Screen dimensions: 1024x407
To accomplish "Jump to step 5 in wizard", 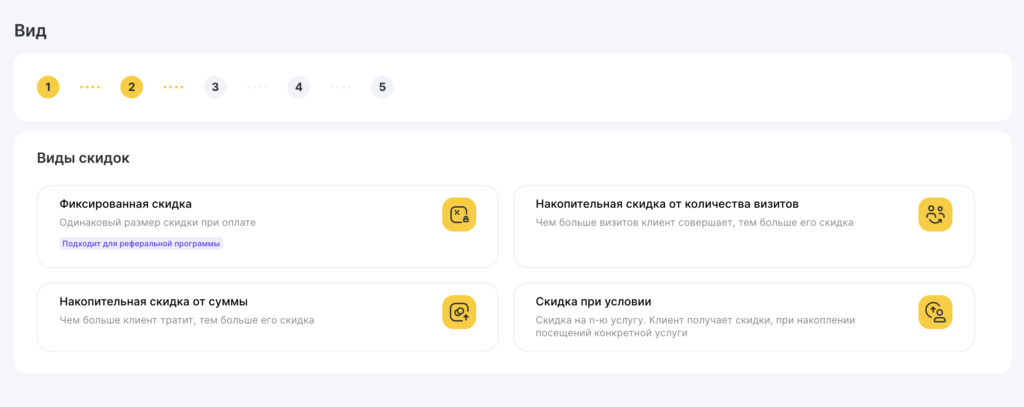I will pos(382,87).
